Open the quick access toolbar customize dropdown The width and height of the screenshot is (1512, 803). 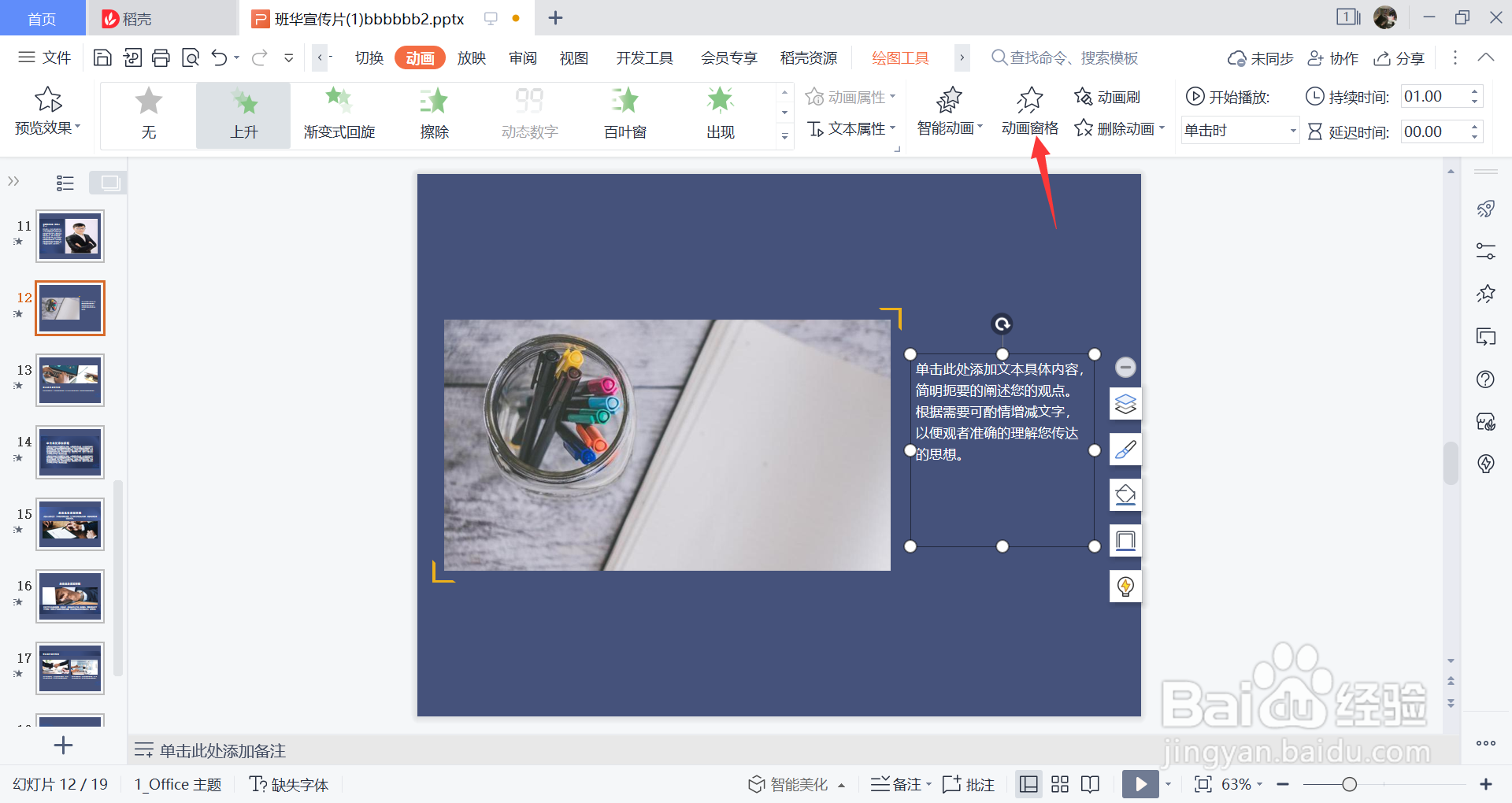(x=289, y=57)
